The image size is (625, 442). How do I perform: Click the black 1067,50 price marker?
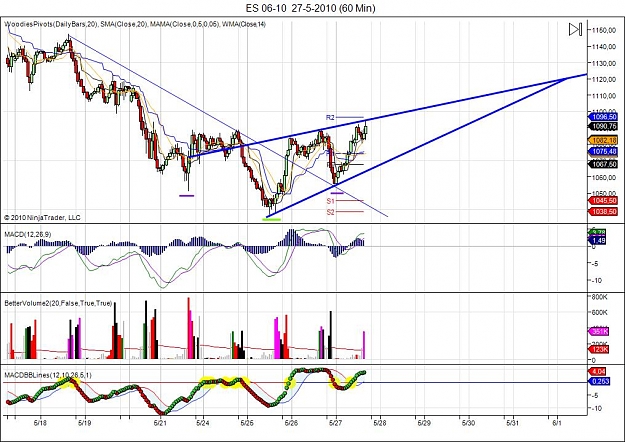coord(603,164)
